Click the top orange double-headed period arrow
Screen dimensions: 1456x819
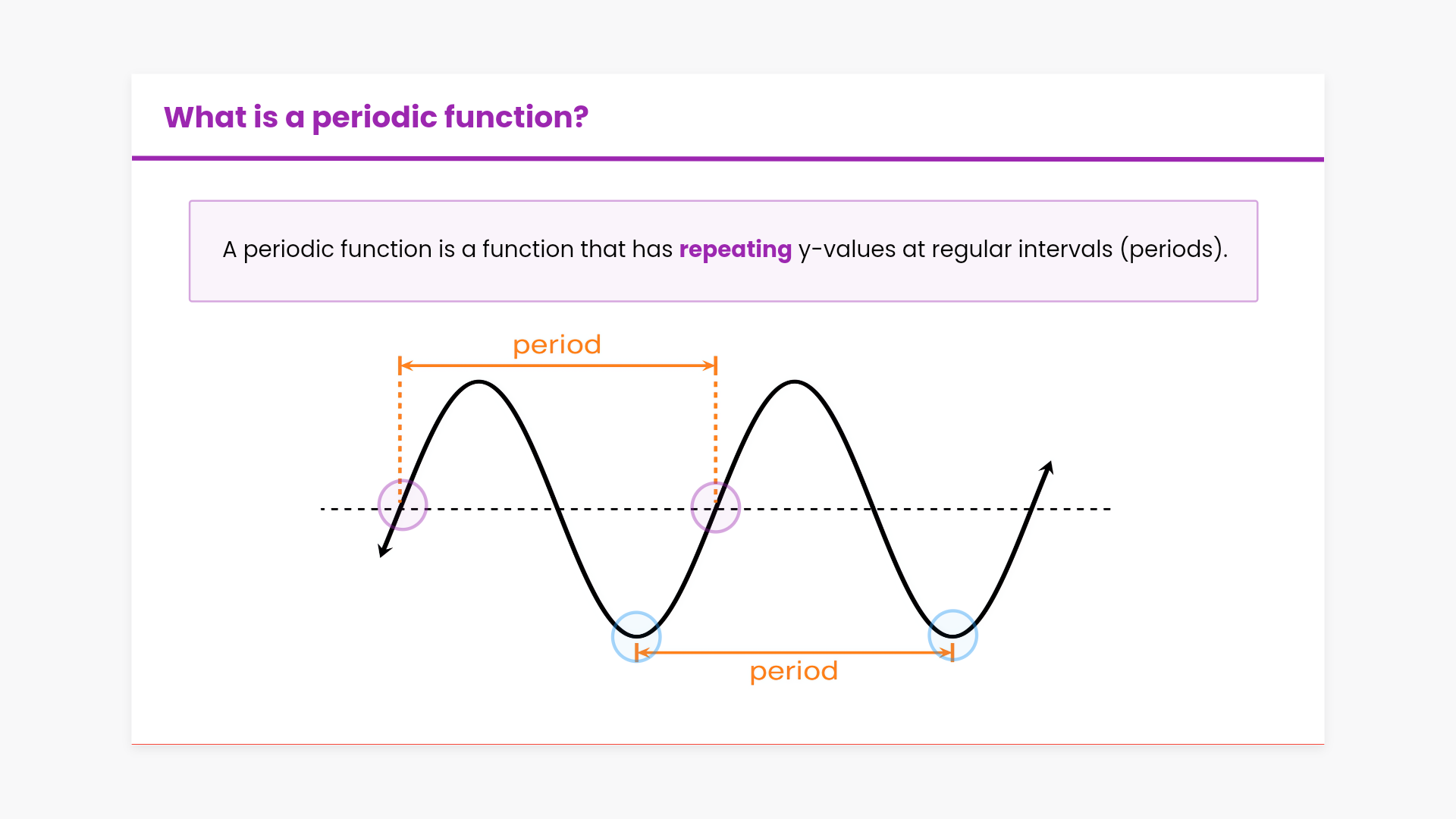click(x=557, y=366)
